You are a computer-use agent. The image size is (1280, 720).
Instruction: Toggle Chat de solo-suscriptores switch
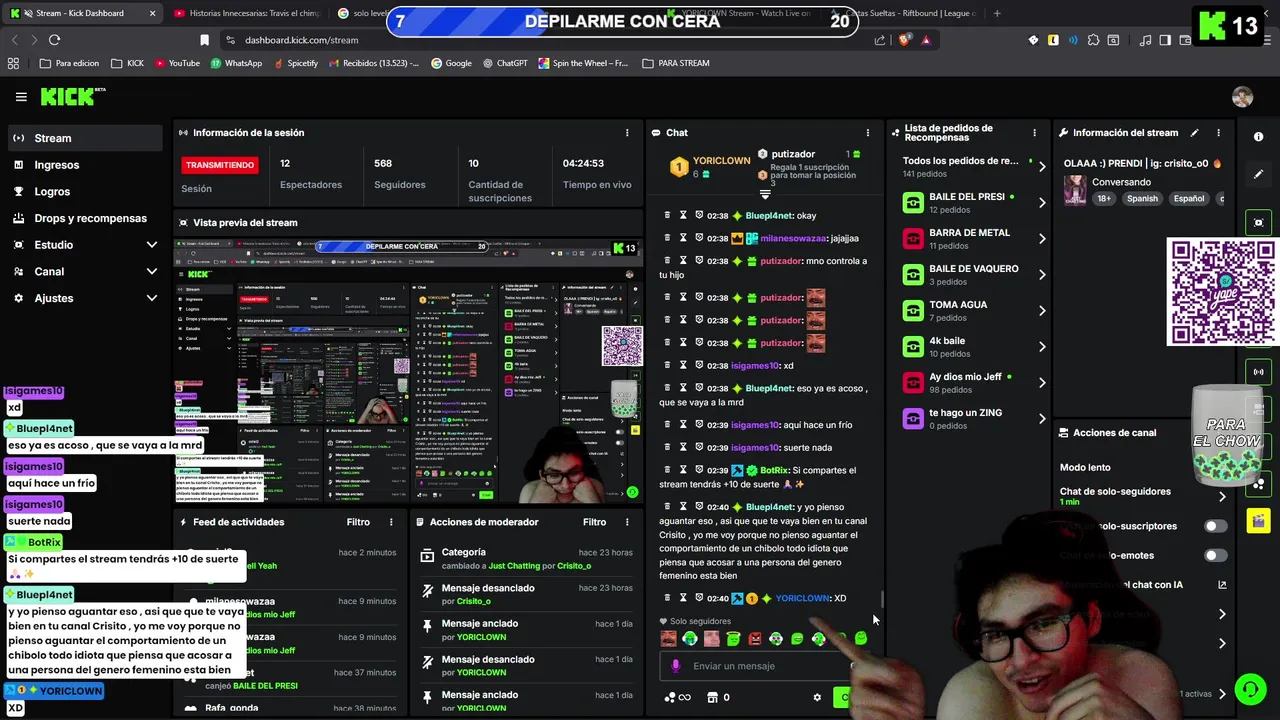tap(1215, 526)
